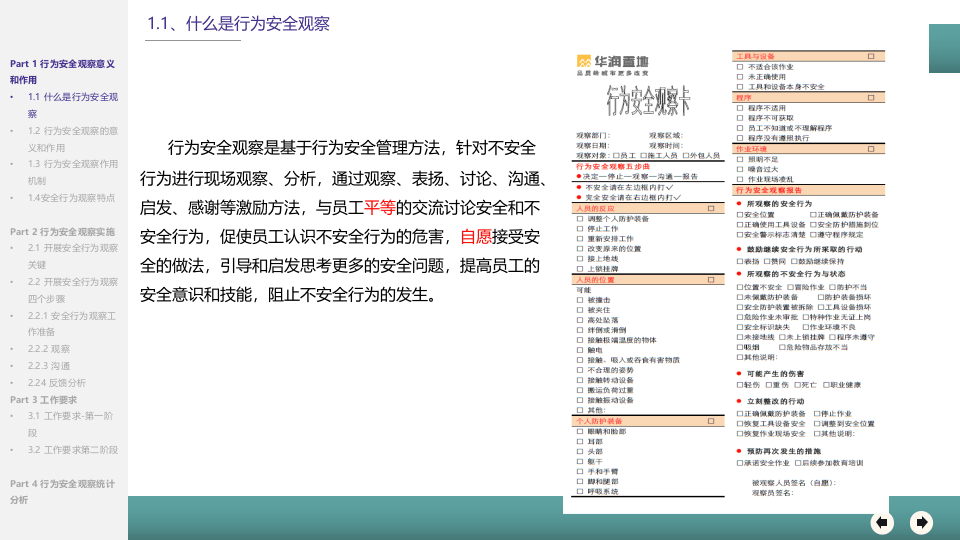
Task: Check the 重新安排工作 box
Action: pyautogui.click(x=580, y=239)
